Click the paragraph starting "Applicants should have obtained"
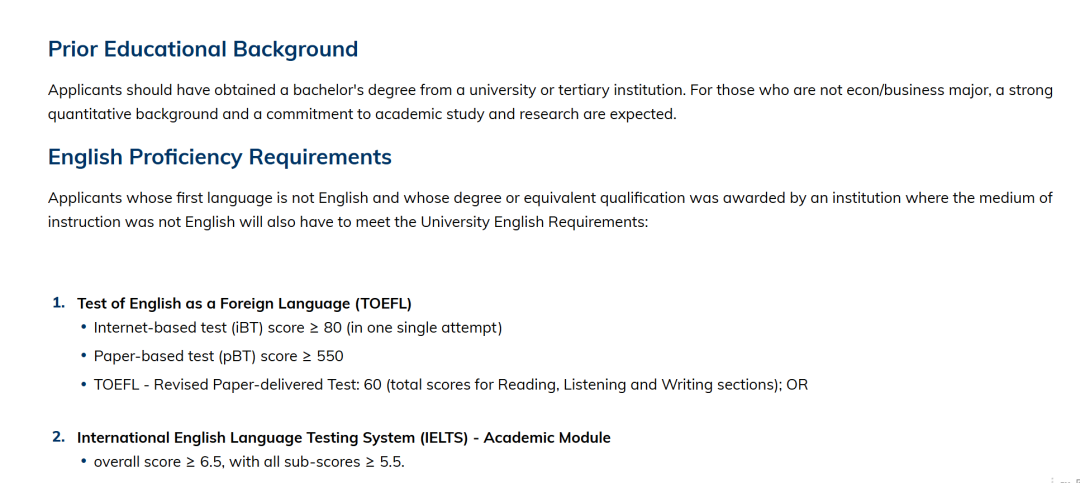 (550, 90)
